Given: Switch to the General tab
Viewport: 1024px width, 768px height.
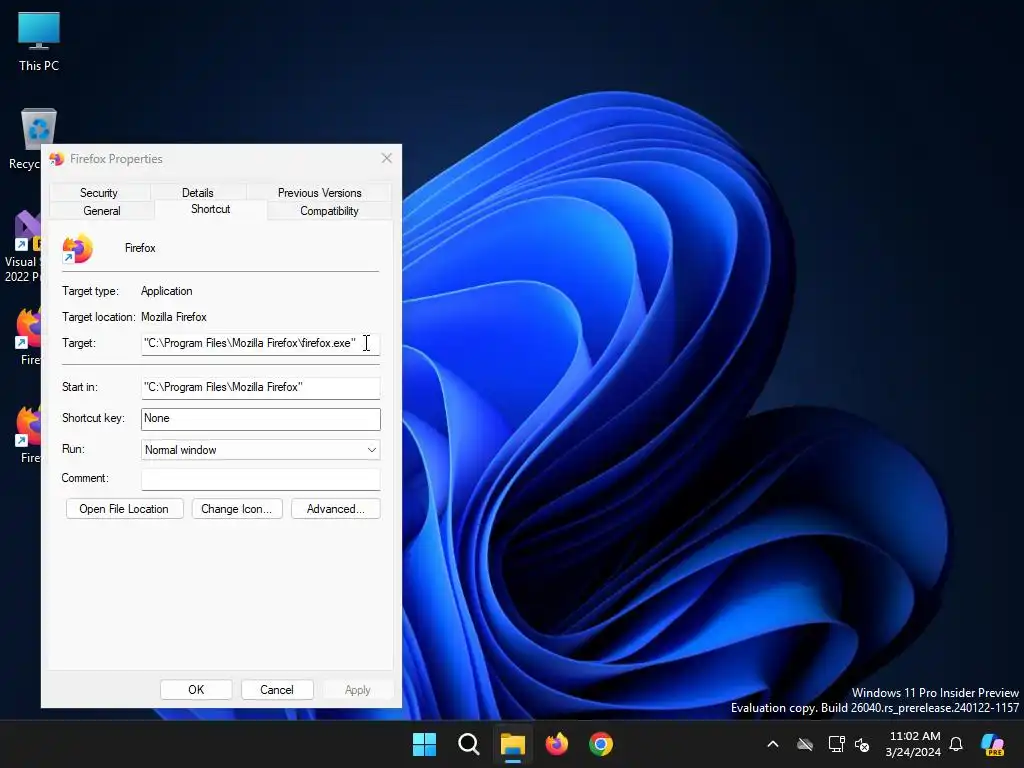Looking at the screenshot, I should coord(102,211).
